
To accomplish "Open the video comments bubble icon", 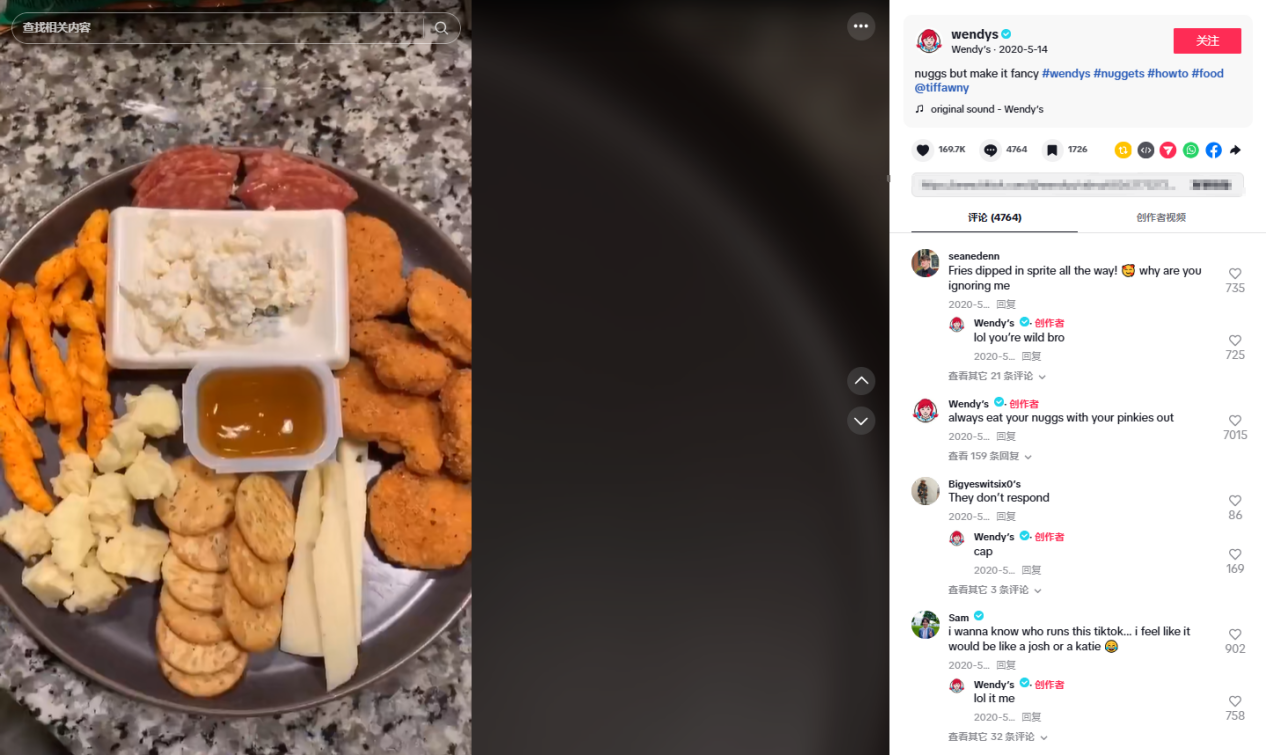I will (990, 150).
